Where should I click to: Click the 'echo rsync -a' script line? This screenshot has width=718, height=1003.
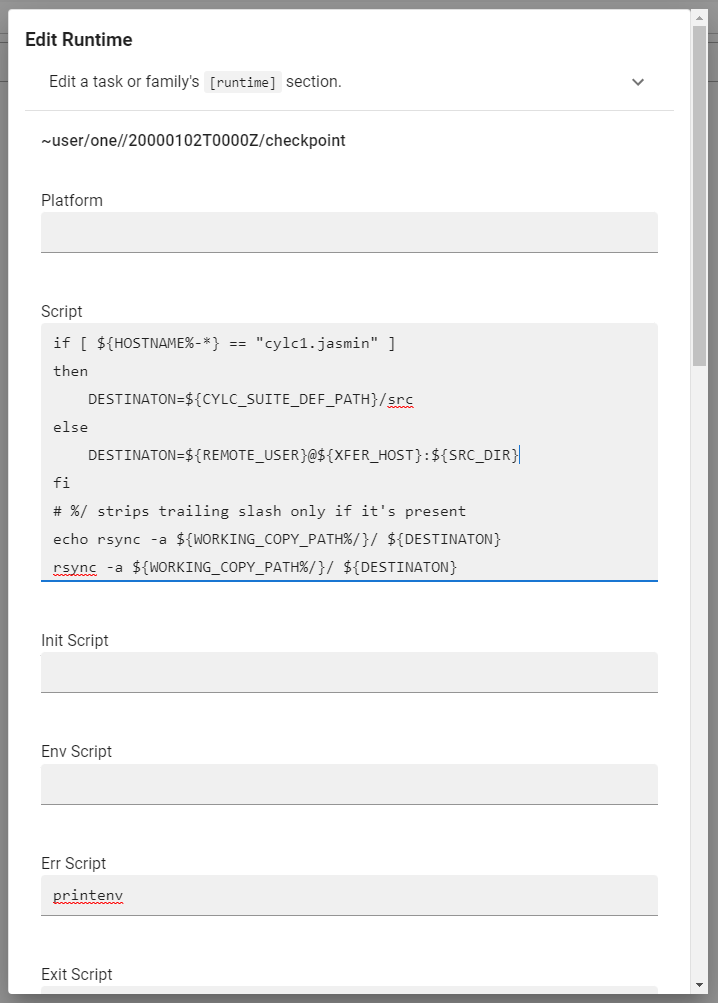click(x=277, y=539)
